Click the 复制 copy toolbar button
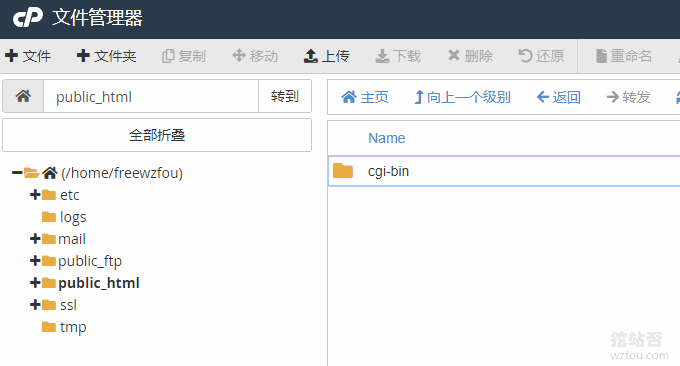 tap(183, 56)
